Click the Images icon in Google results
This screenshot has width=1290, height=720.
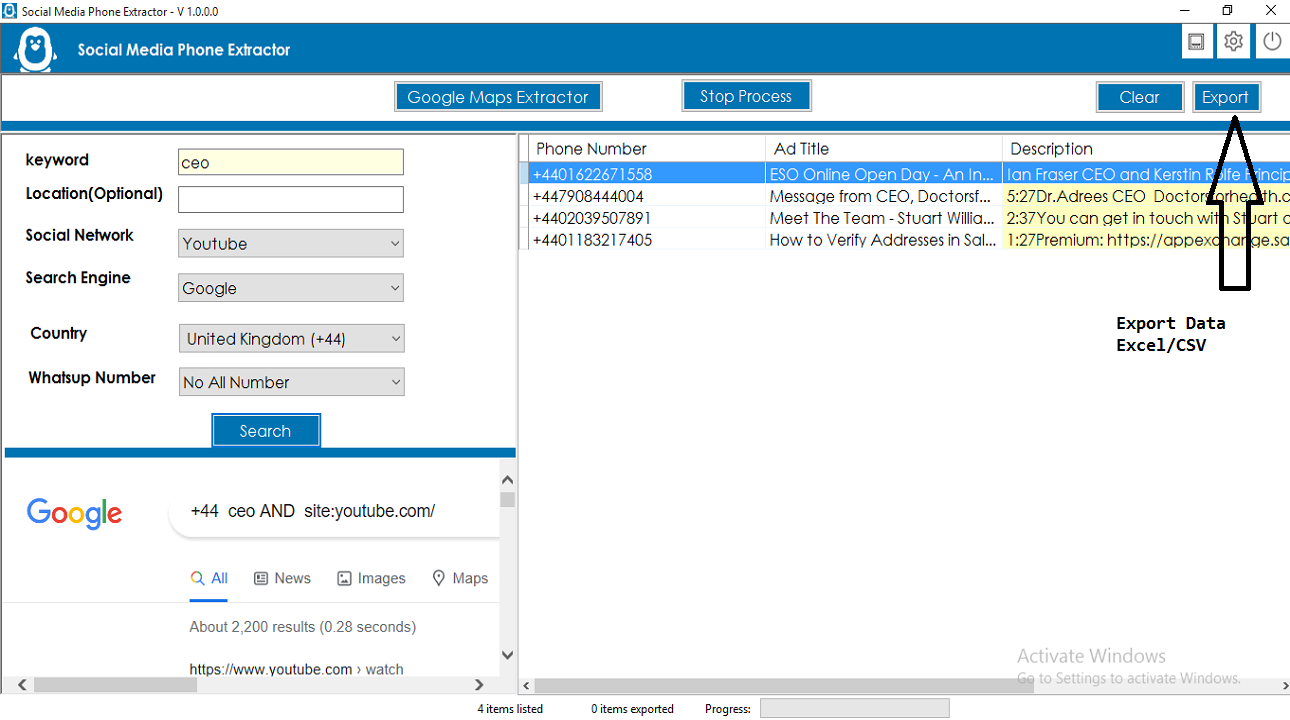(371, 578)
